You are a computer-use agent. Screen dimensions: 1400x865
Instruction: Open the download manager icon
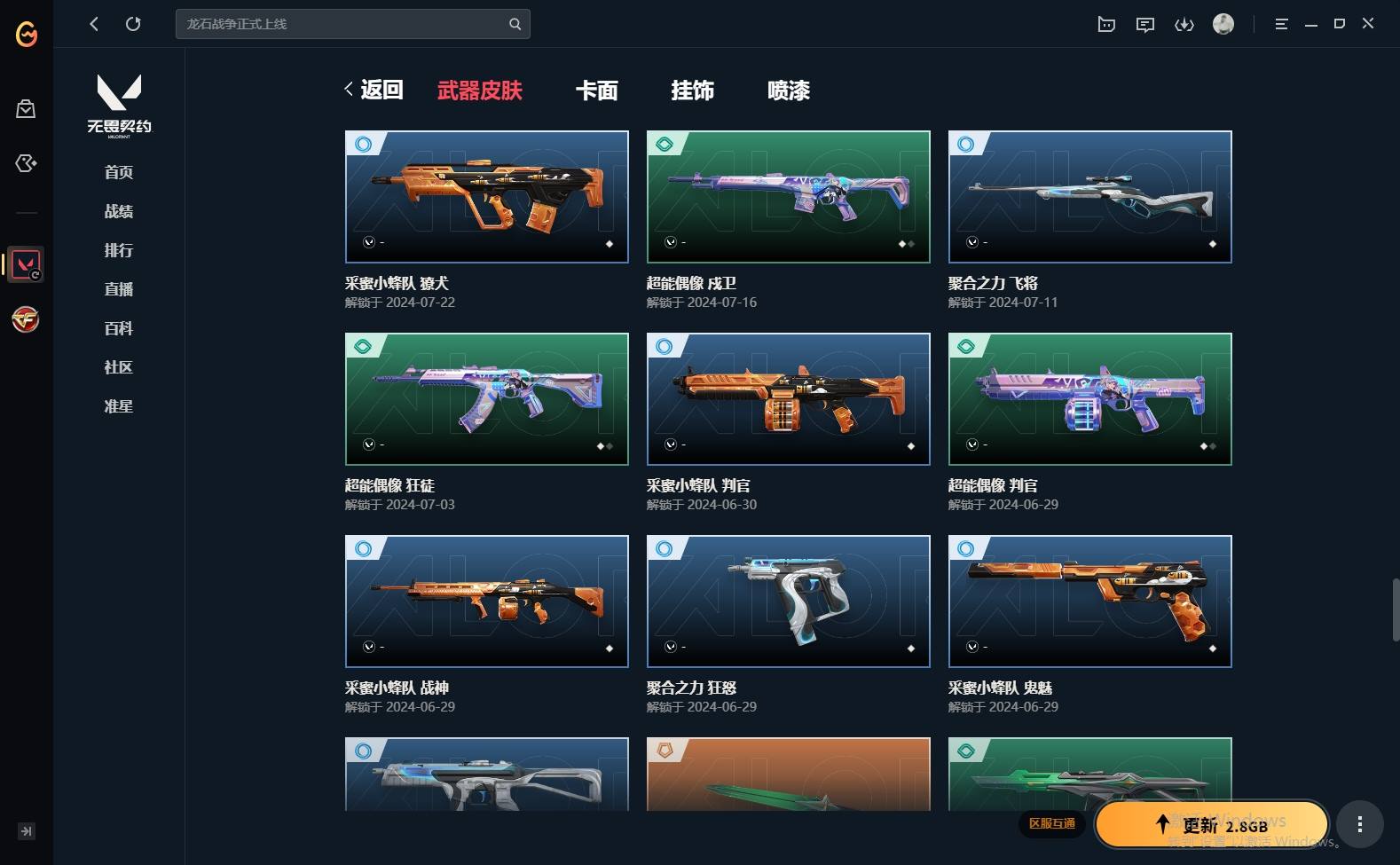pyautogui.click(x=1184, y=24)
